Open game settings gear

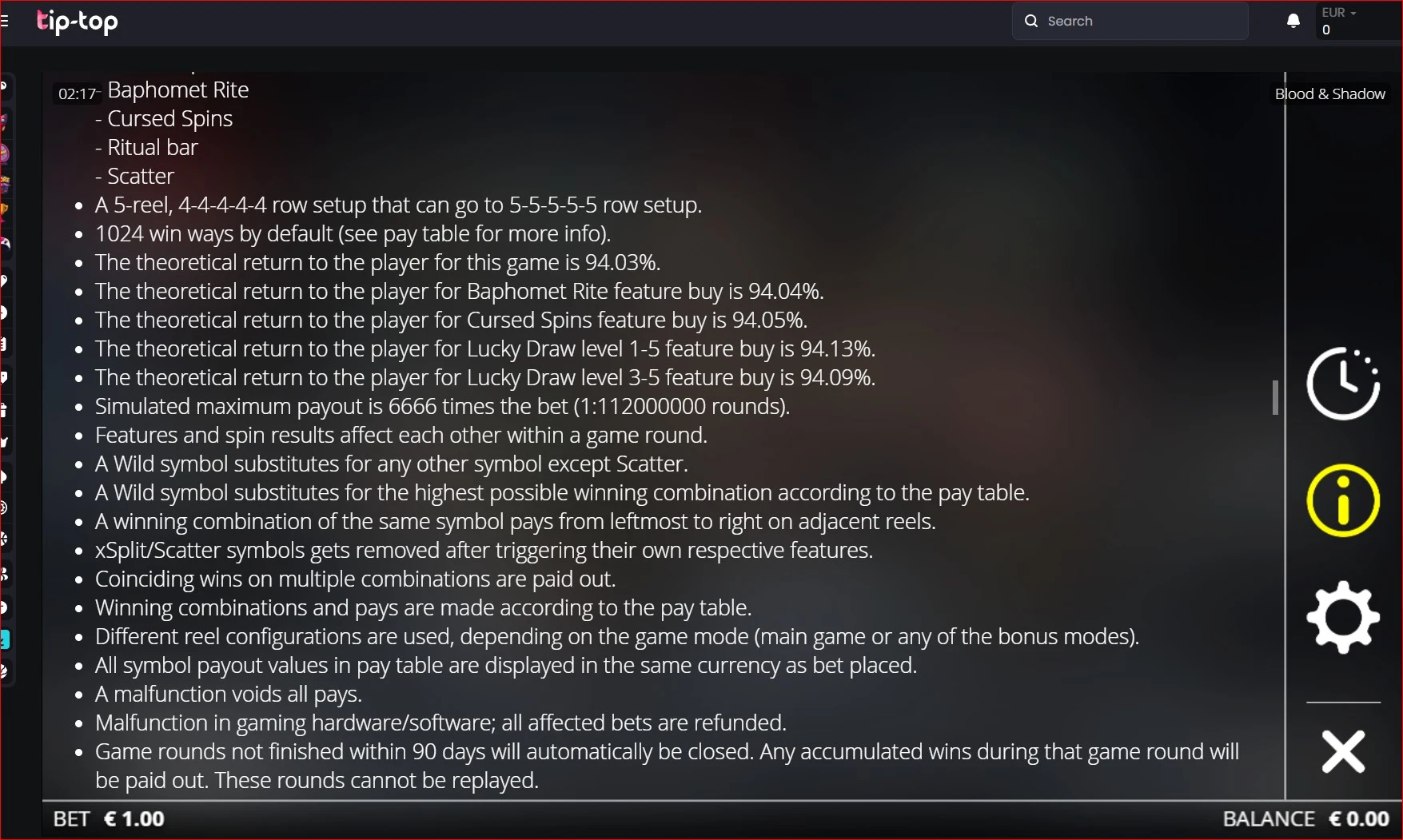pos(1343,617)
